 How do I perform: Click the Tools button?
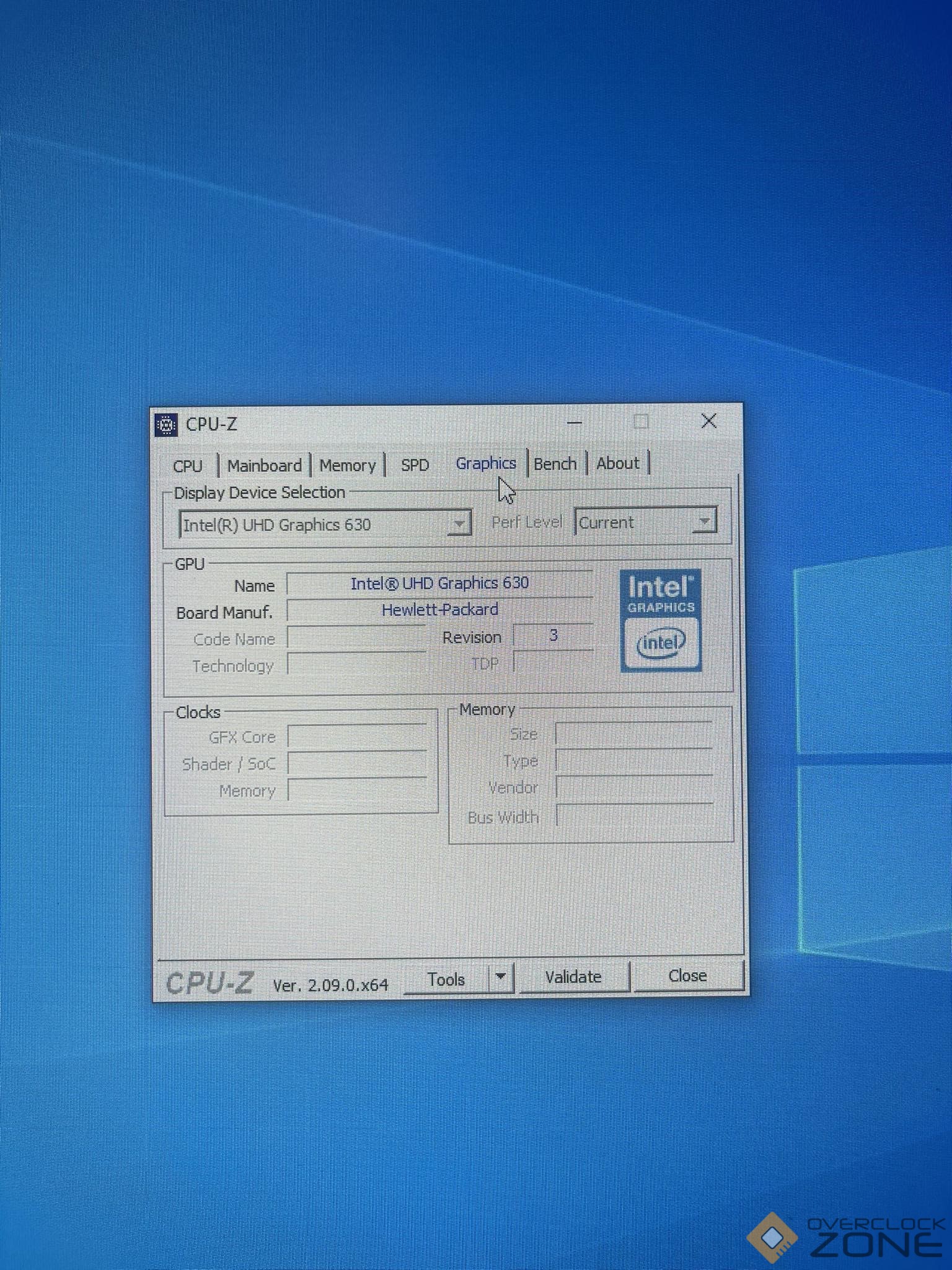[x=446, y=979]
